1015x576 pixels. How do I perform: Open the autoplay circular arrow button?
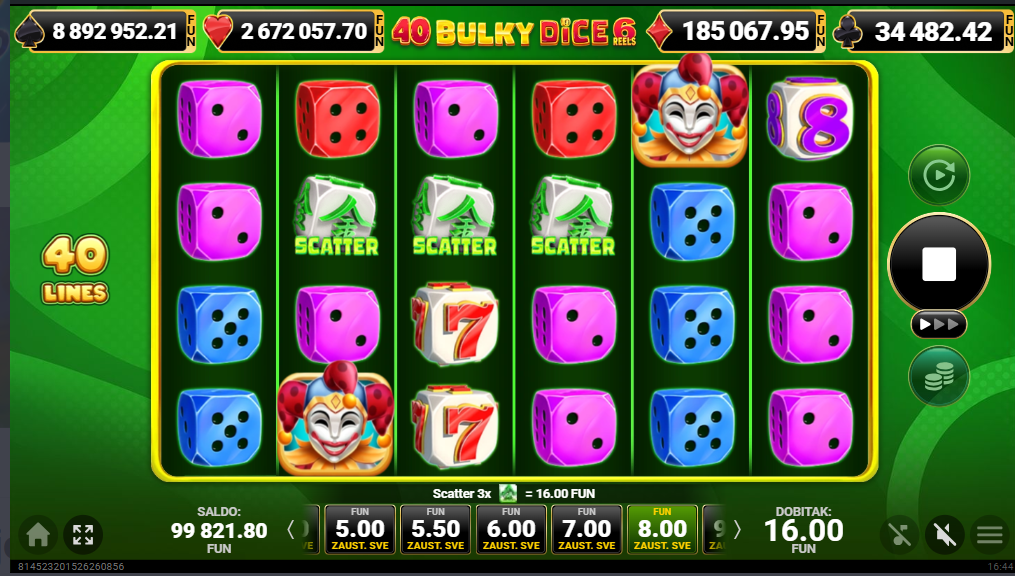939,175
